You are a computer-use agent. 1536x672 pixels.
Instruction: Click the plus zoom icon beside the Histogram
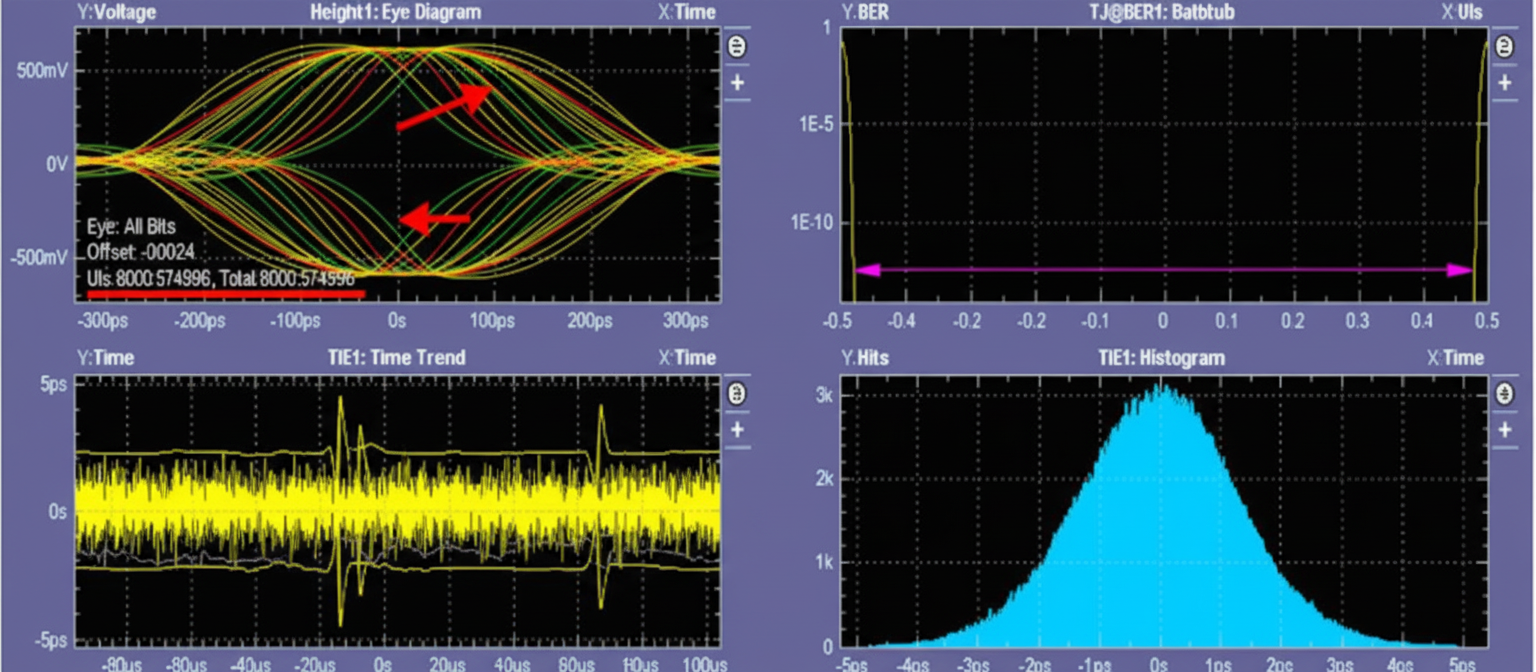point(1503,428)
